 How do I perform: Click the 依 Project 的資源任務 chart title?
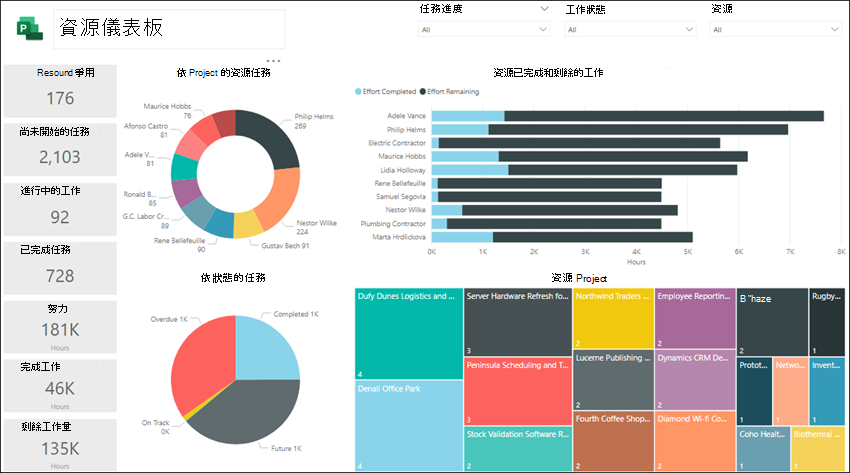click(x=223, y=73)
